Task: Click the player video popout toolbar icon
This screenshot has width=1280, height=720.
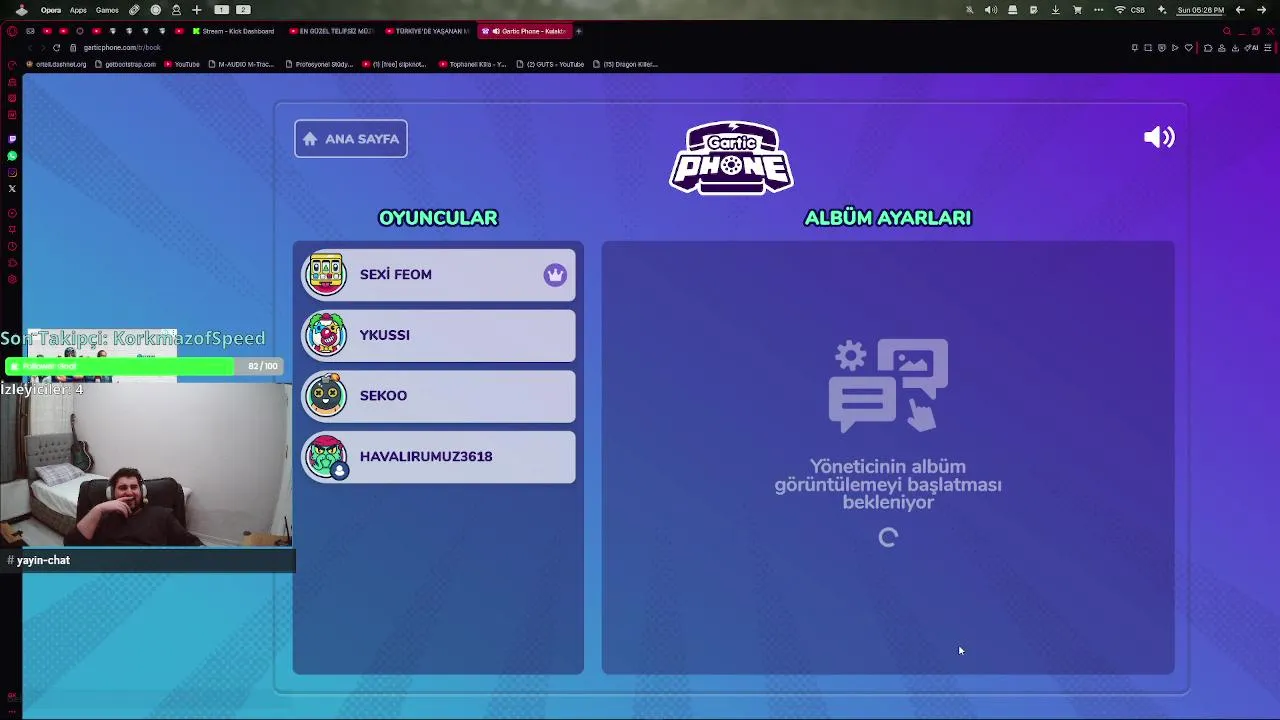Action: (x=1174, y=48)
